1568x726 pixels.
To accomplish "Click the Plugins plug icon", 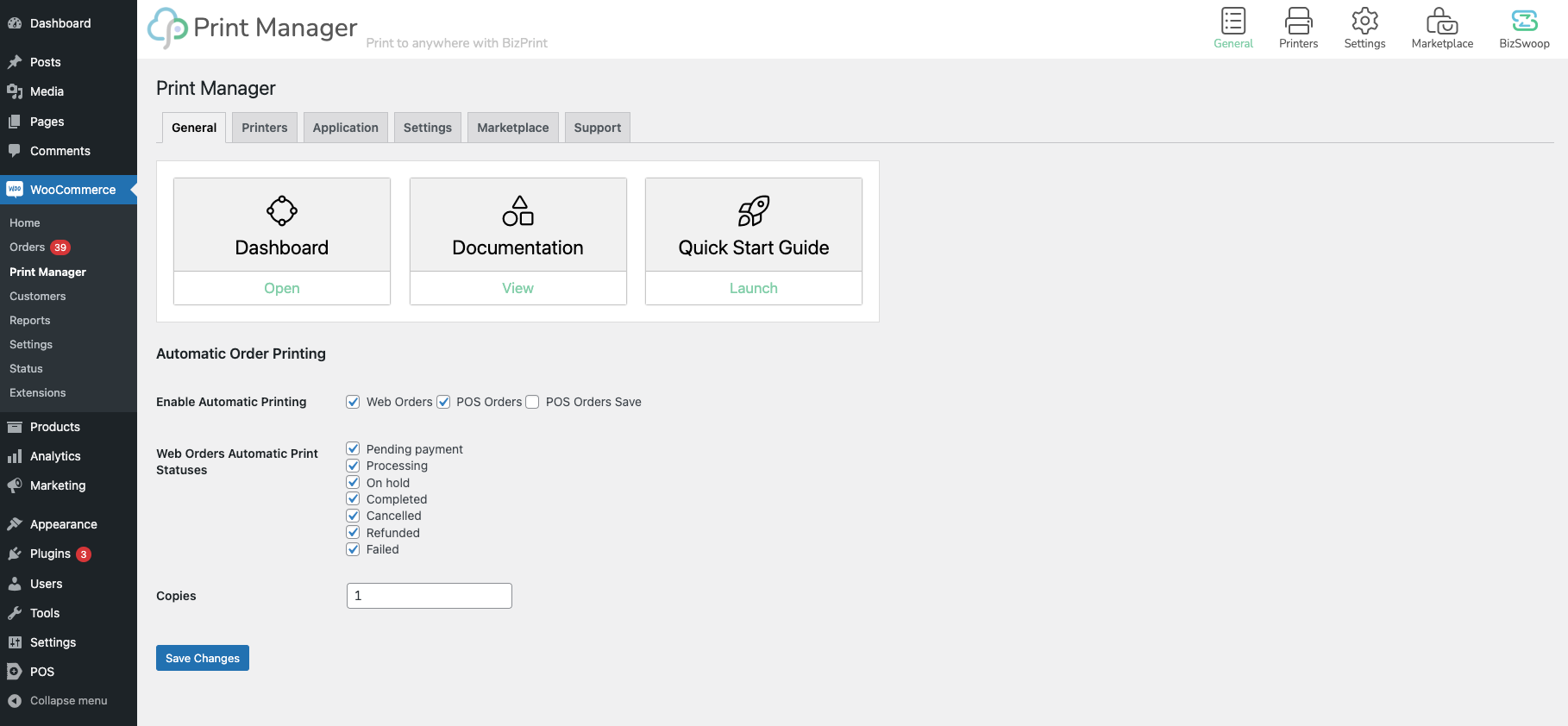I will coord(15,554).
